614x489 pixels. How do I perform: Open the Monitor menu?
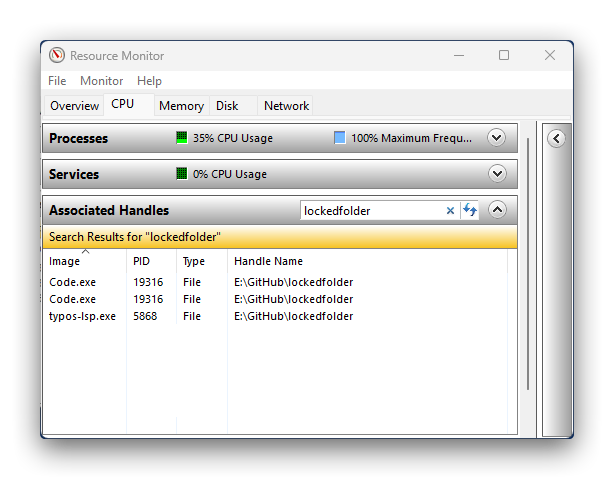pyautogui.click(x=101, y=81)
